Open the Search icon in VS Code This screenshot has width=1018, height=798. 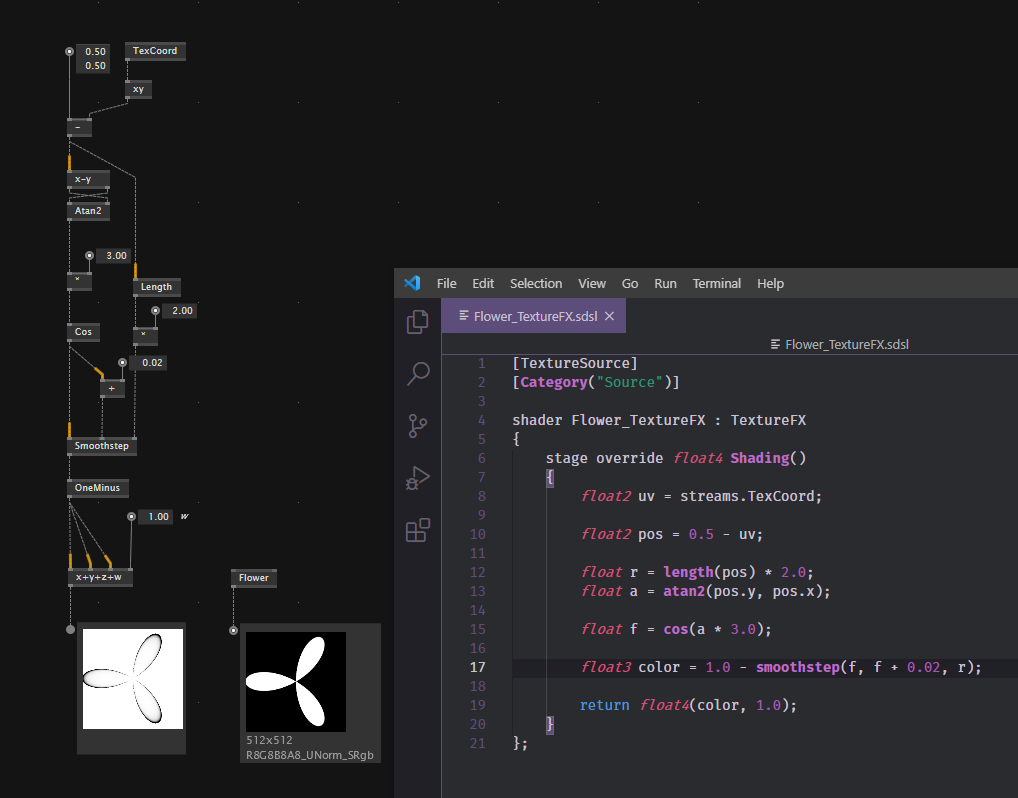point(417,374)
